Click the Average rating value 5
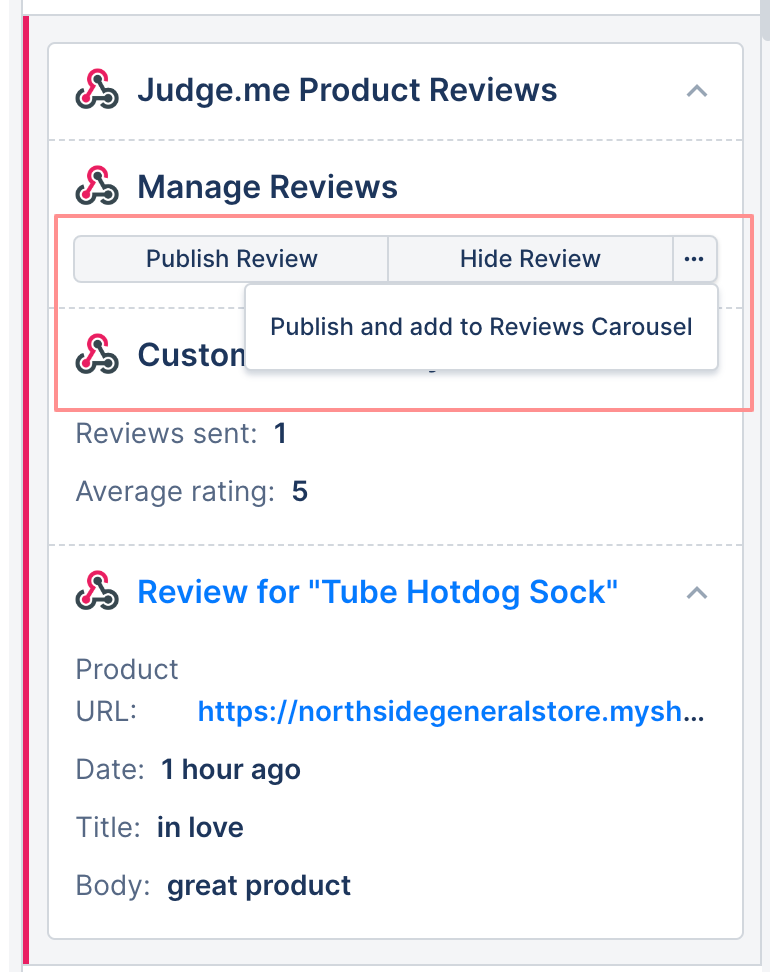 click(299, 492)
